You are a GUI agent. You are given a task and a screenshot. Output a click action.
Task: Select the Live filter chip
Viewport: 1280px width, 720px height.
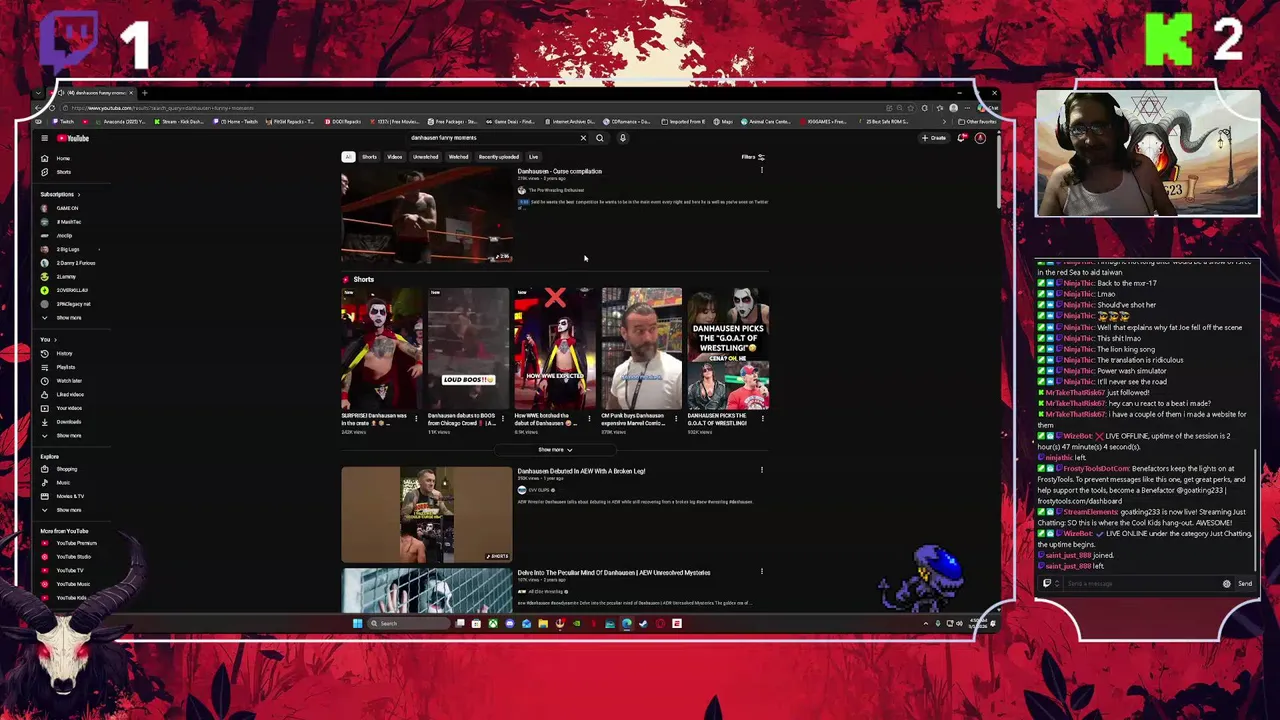[533, 157]
